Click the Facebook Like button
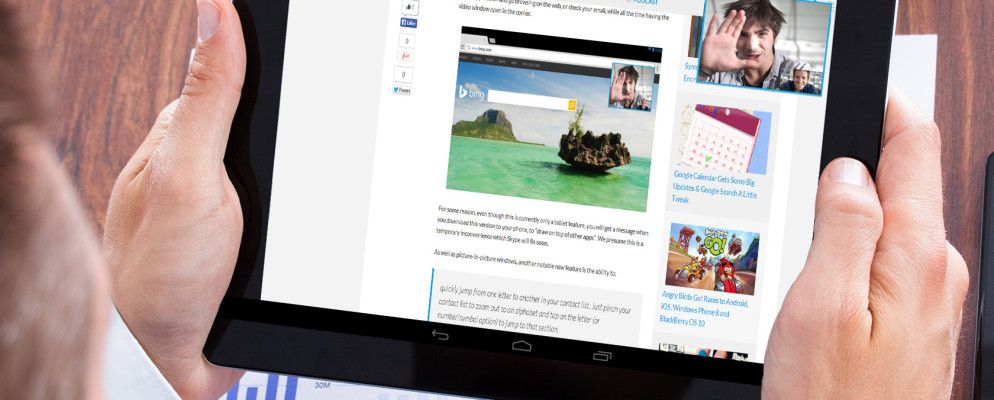994x400 pixels. 409,23
